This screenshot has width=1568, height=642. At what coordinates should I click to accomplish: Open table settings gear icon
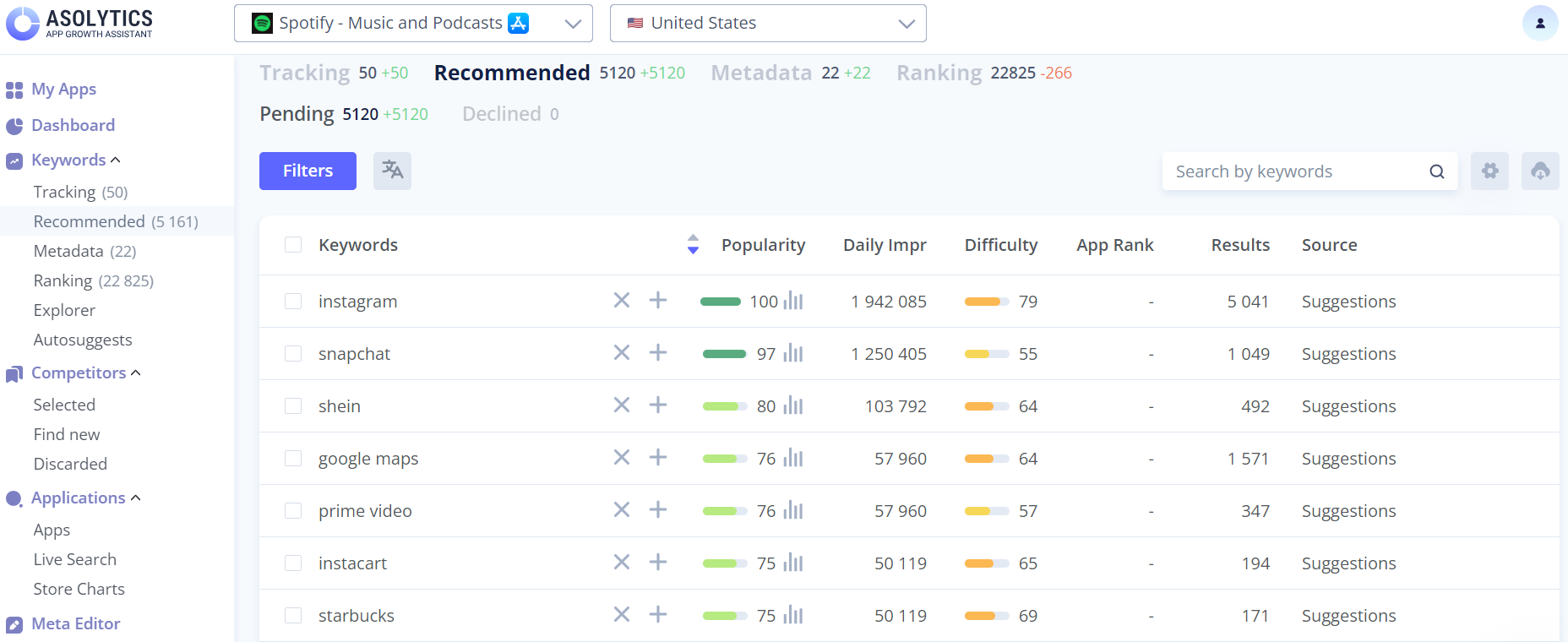click(1489, 171)
